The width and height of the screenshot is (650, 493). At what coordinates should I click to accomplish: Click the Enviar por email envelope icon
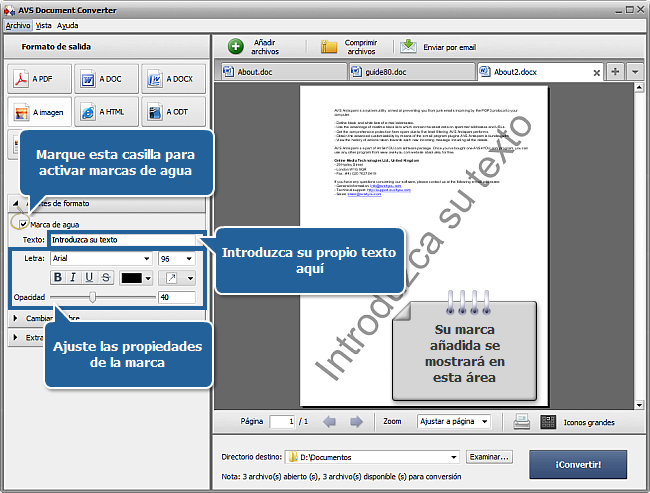click(x=408, y=46)
